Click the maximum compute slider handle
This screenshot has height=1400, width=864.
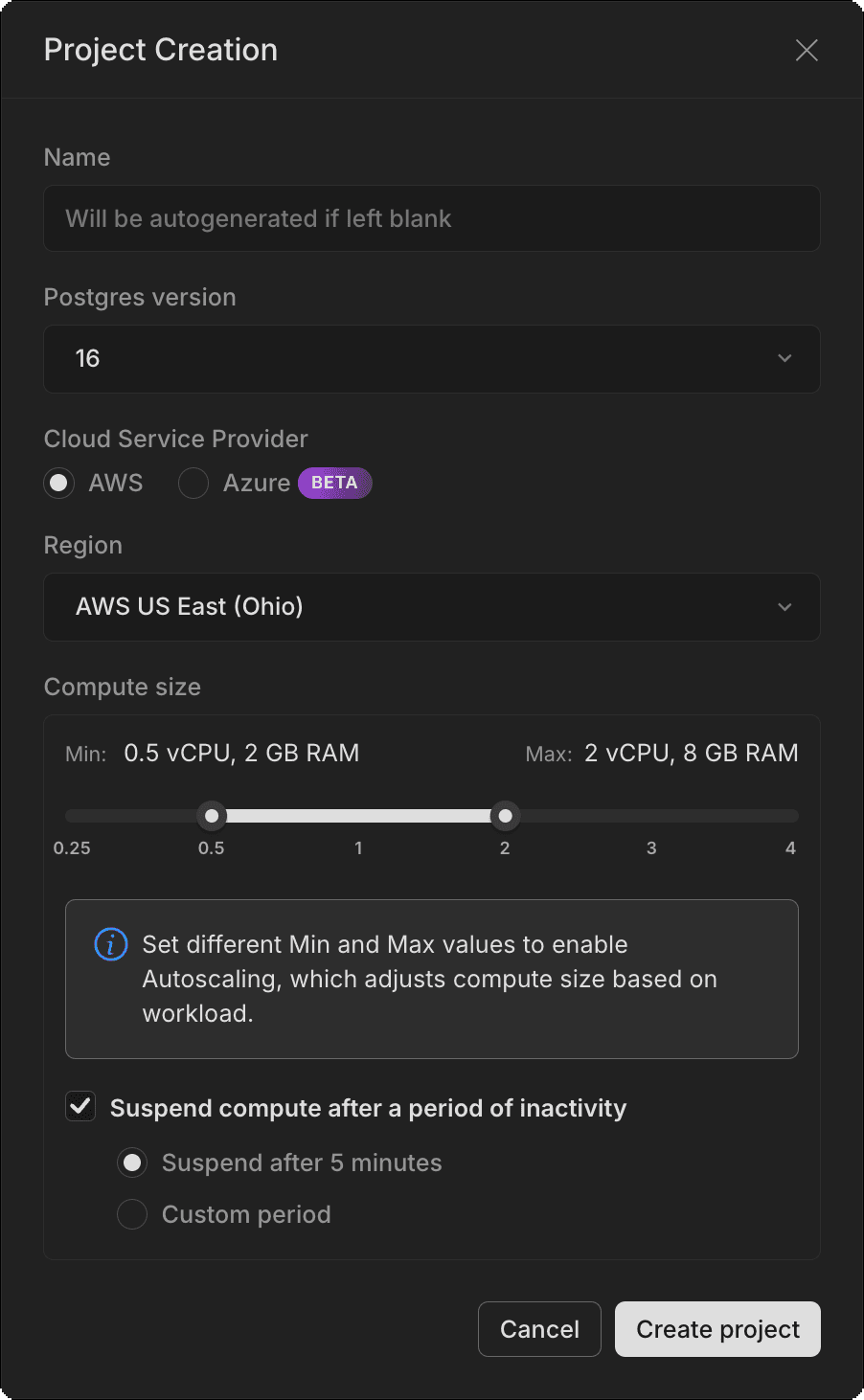coord(505,816)
